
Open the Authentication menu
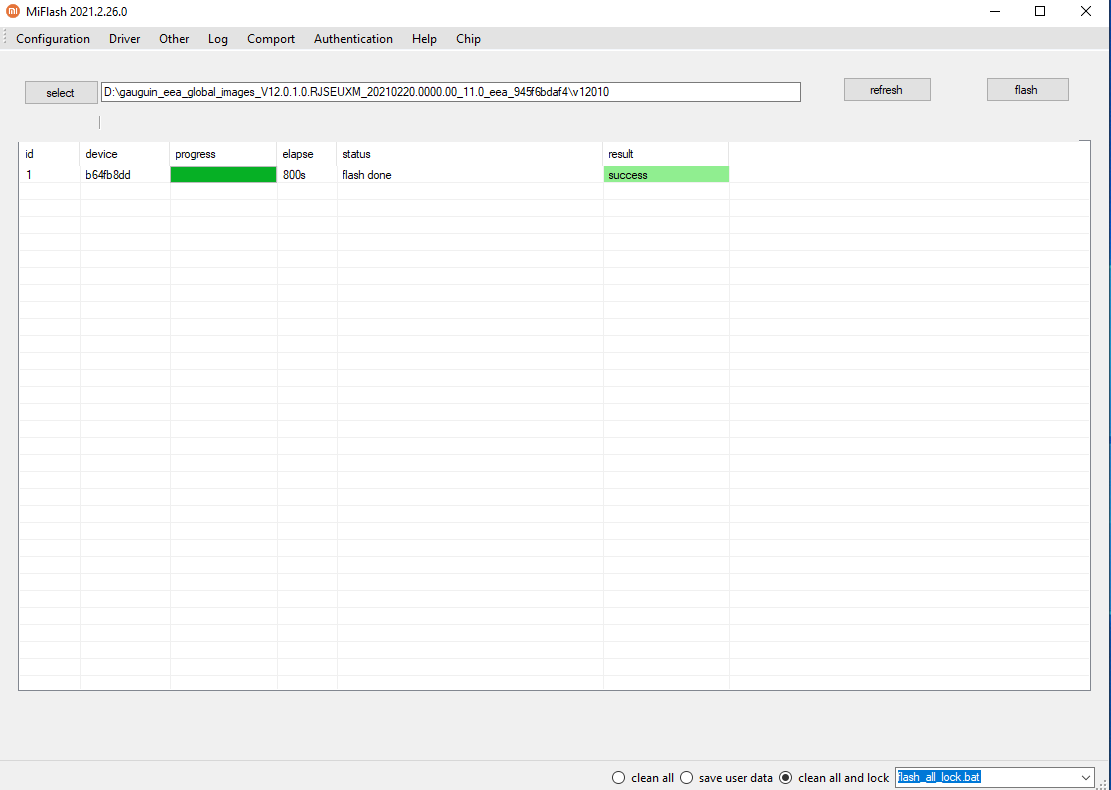pos(353,39)
